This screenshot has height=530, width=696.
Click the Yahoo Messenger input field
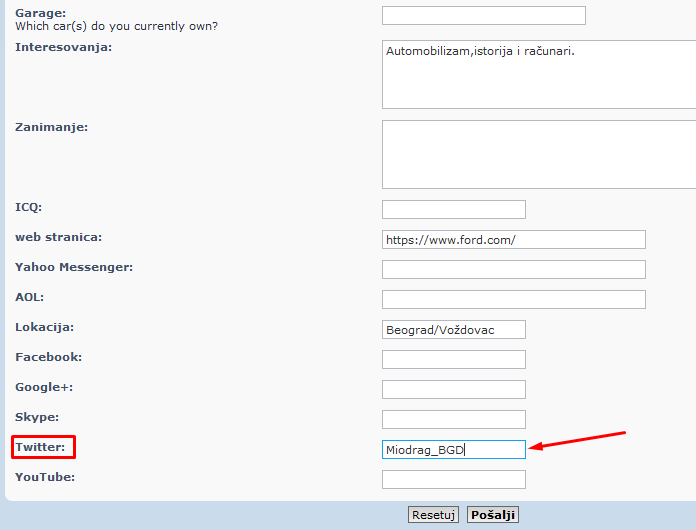point(514,269)
